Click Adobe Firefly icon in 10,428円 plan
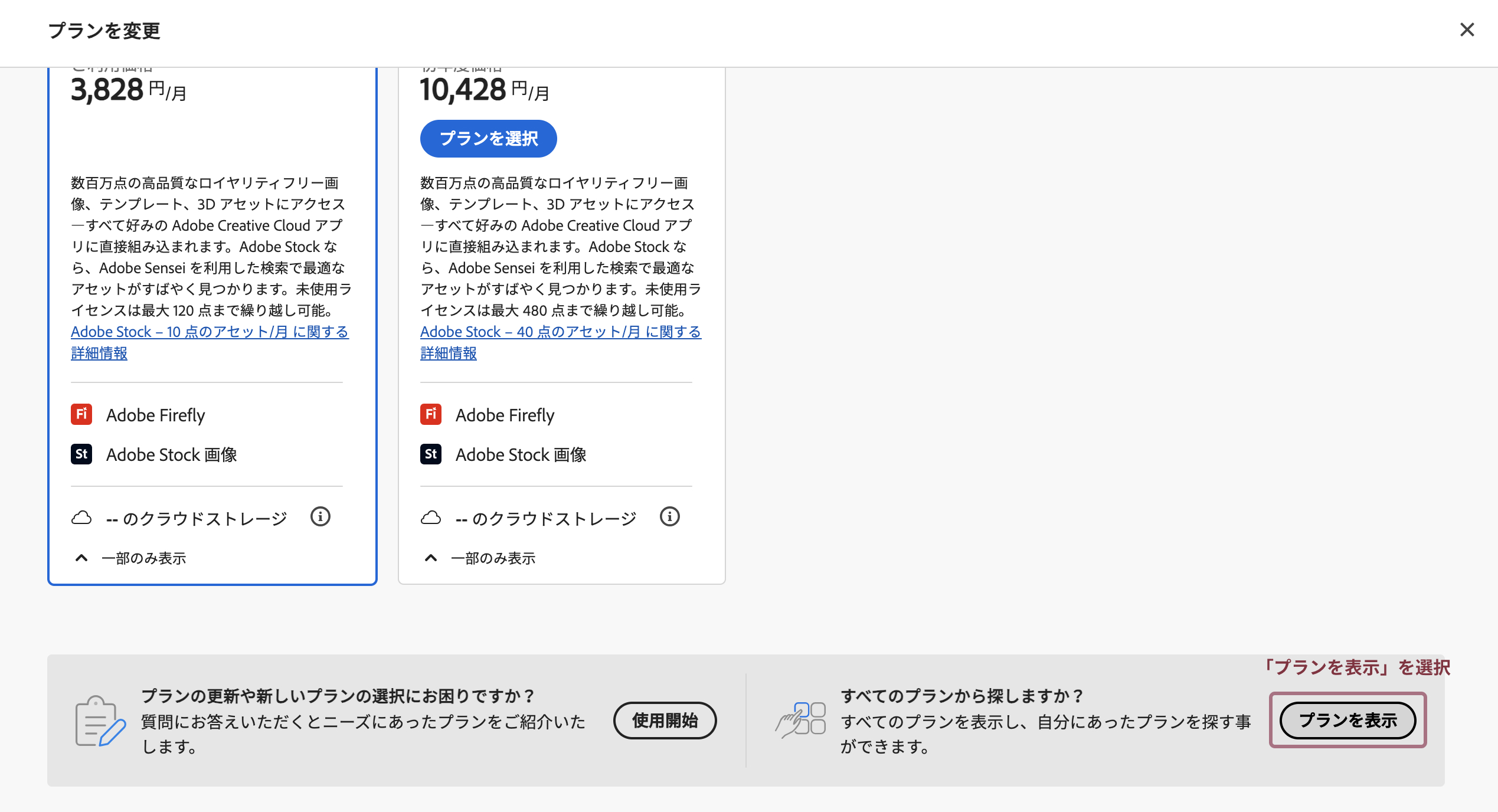This screenshot has height=812, width=1498. tap(431, 414)
